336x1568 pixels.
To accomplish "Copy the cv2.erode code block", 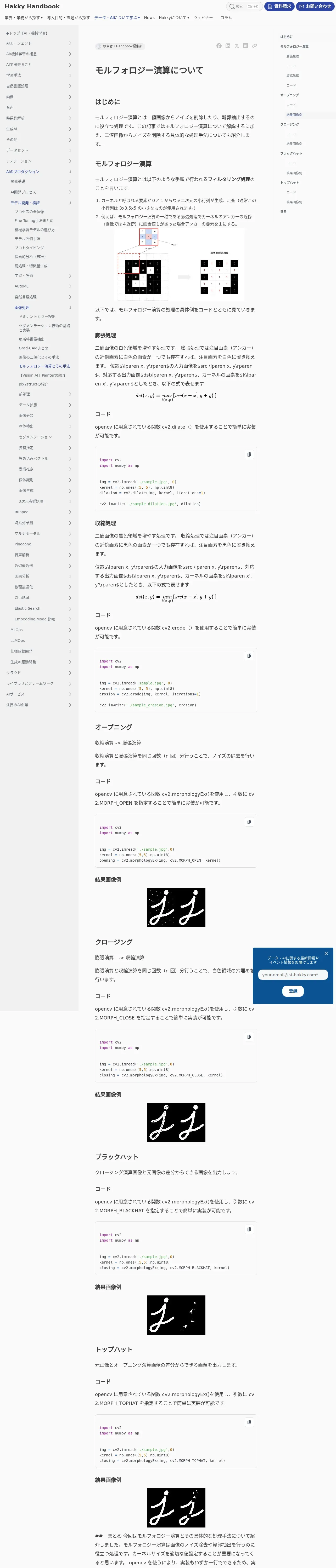I will pos(249,656).
